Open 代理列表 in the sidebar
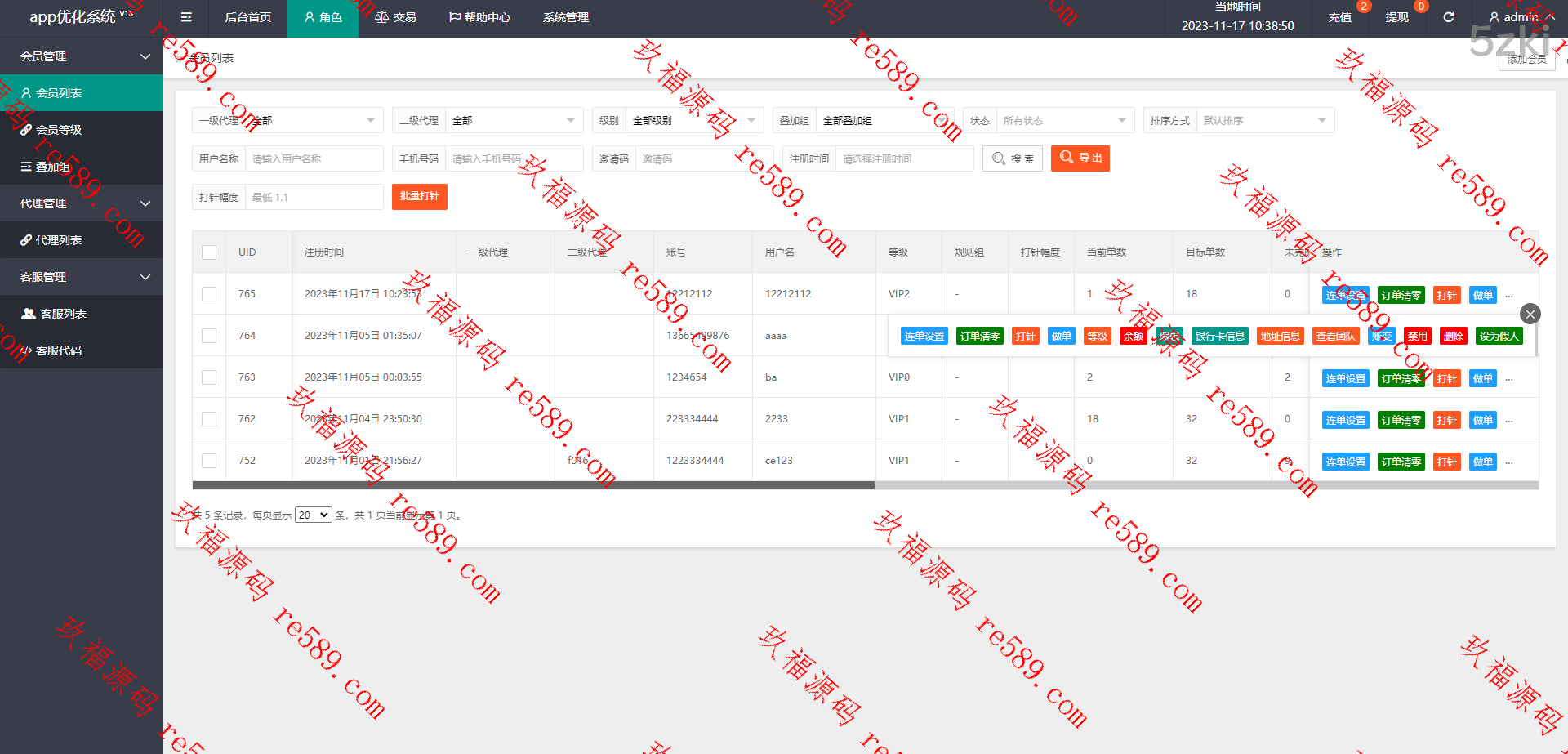The width and height of the screenshot is (1568, 754). pos(58,240)
